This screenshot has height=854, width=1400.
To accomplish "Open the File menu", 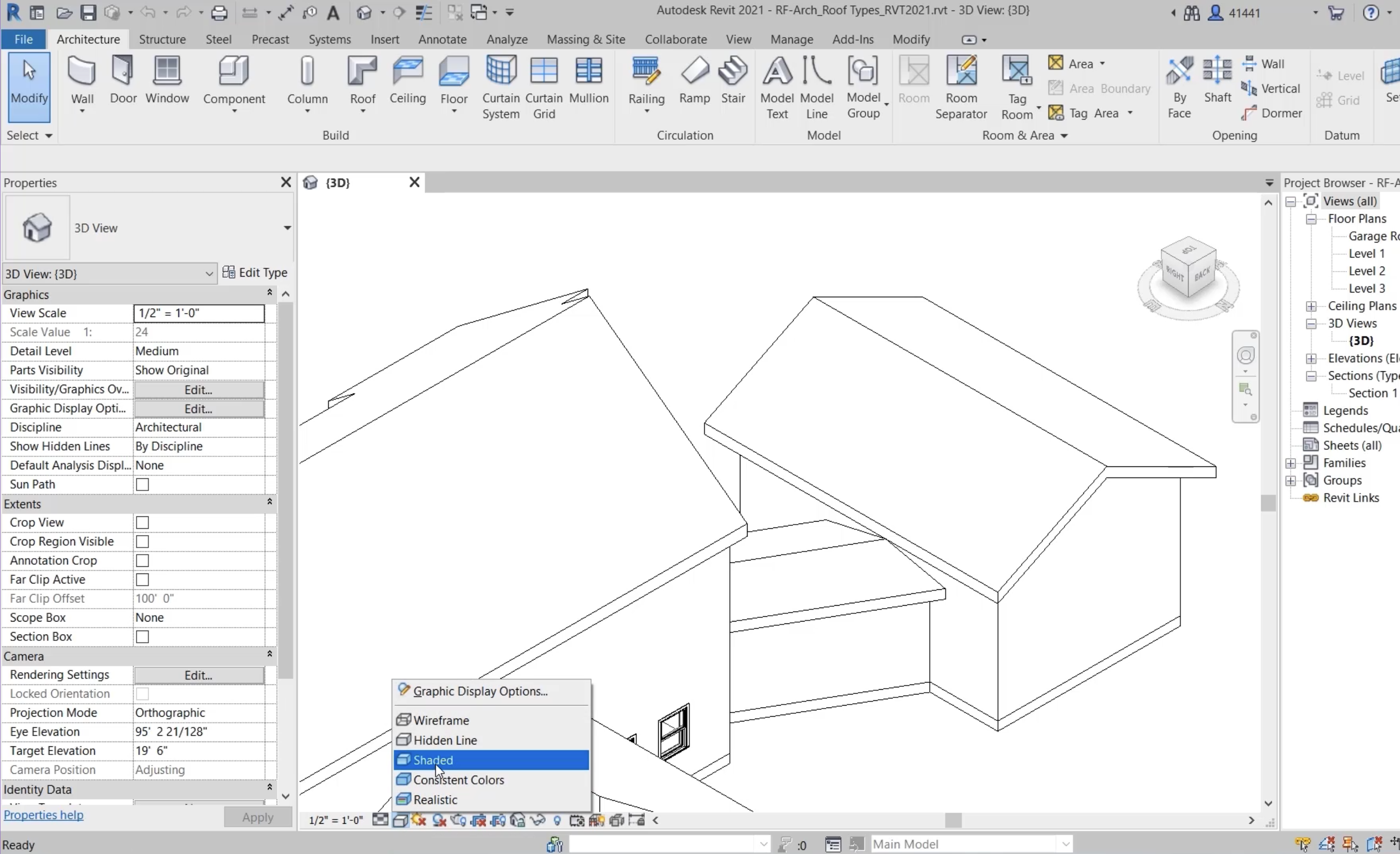I will [23, 39].
